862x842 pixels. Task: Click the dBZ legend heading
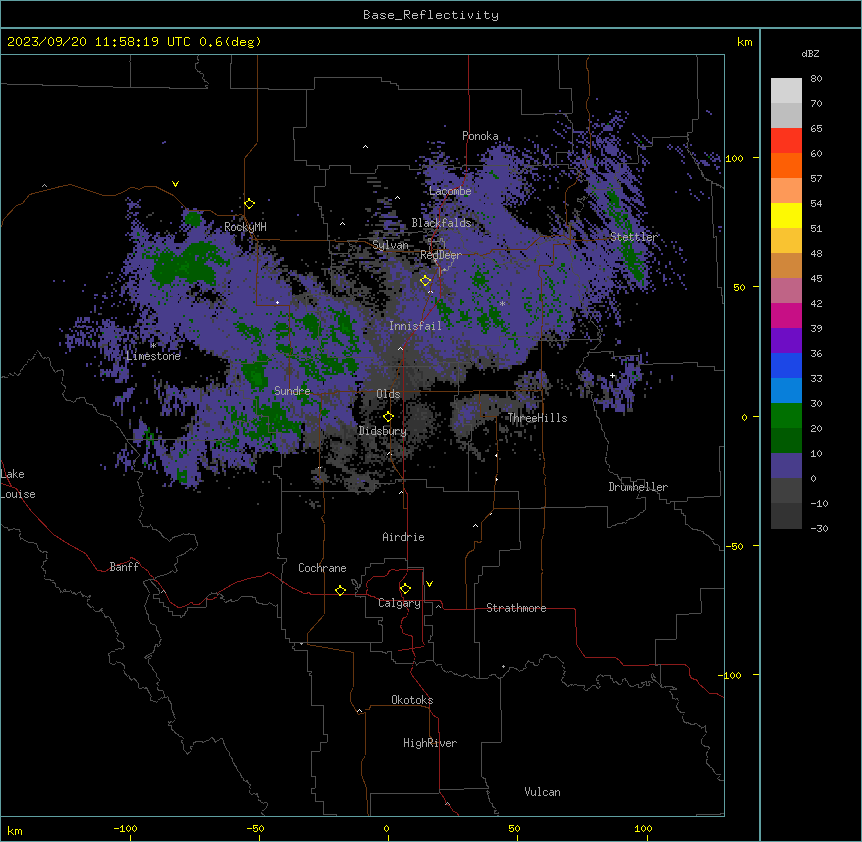click(810, 53)
